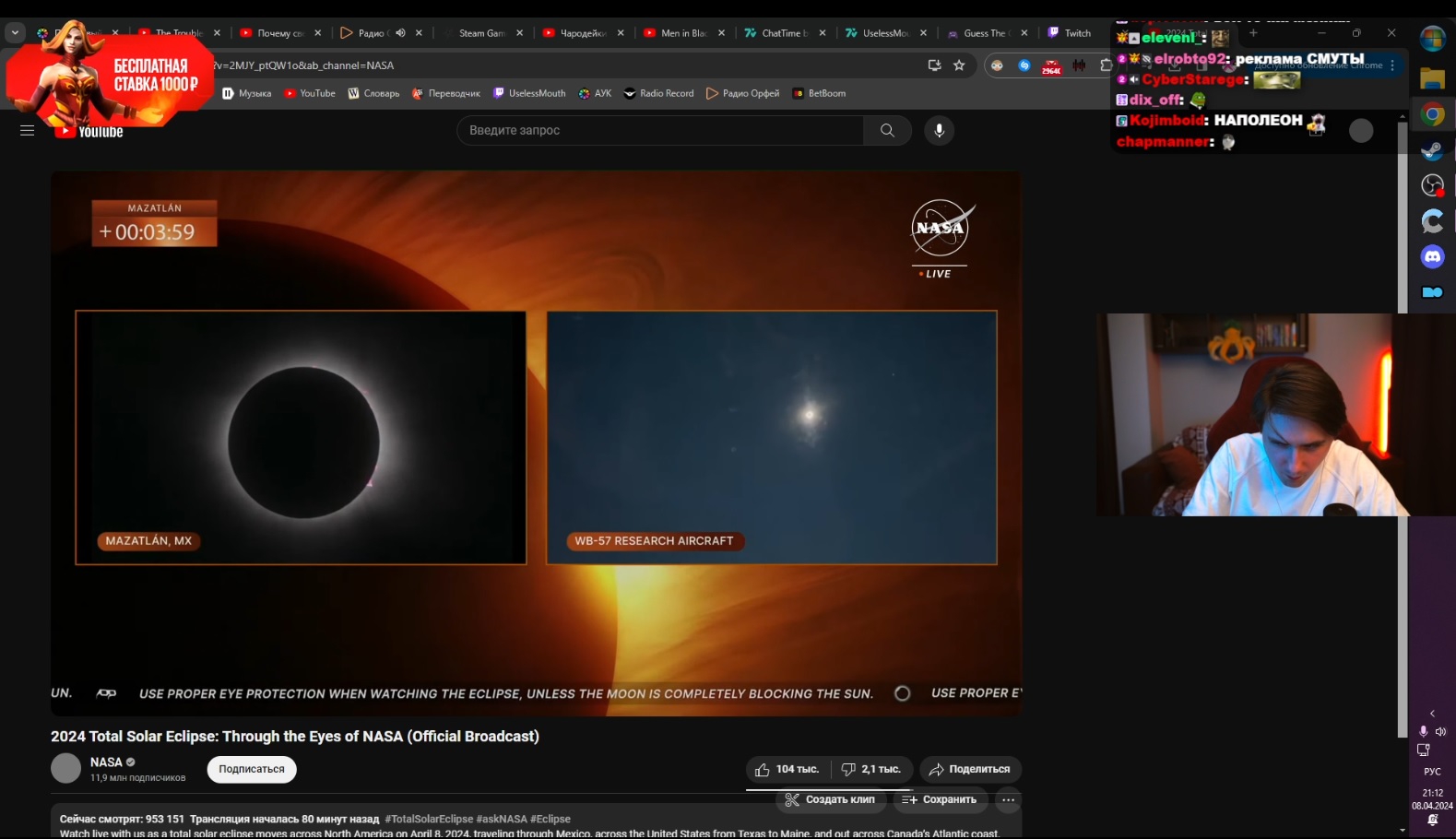The height and width of the screenshot is (839, 1456).
Task: Open File Explorer folder on taskbar
Action: [1432, 79]
